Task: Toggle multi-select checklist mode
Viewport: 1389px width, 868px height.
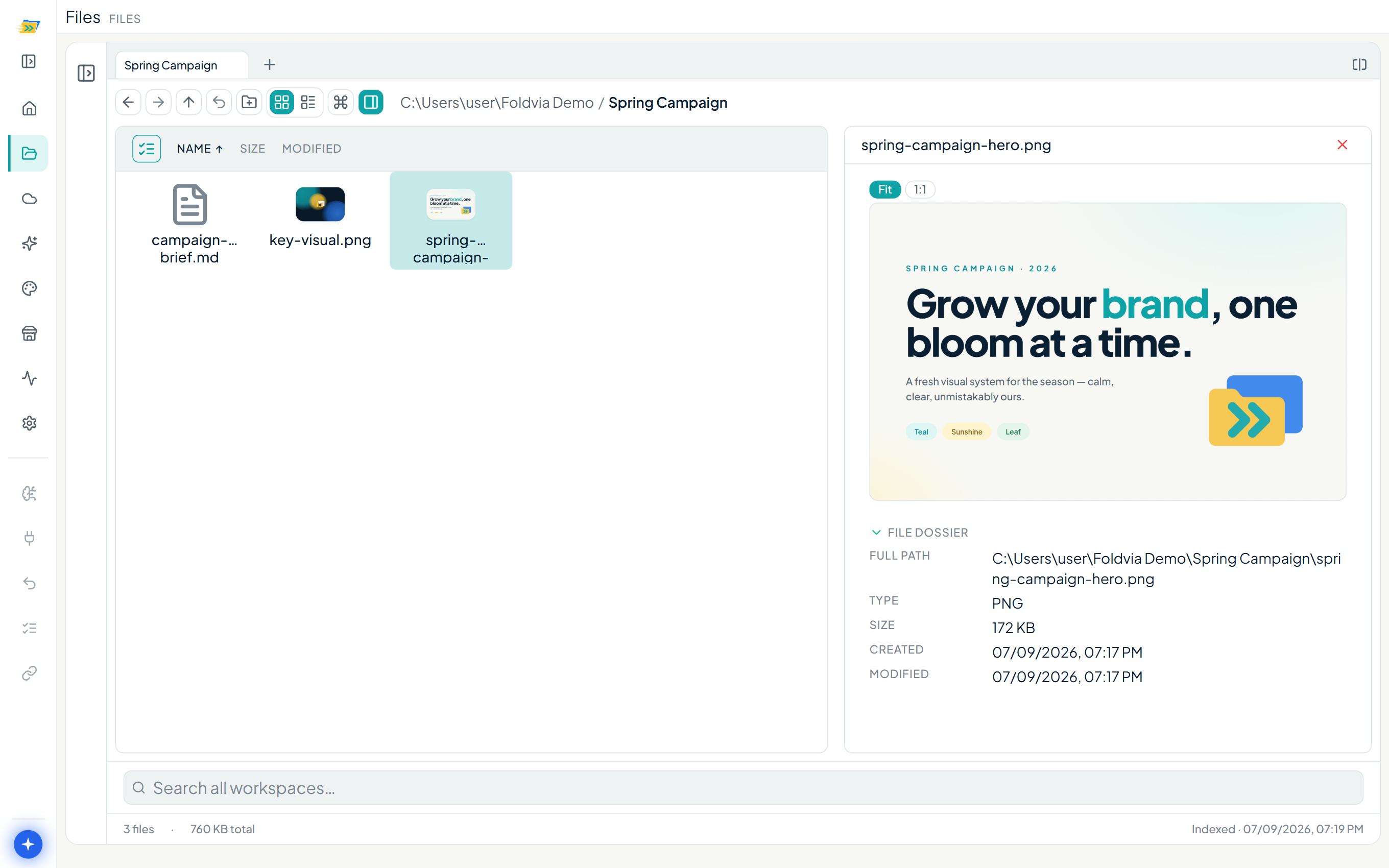Action: pos(147,149)
